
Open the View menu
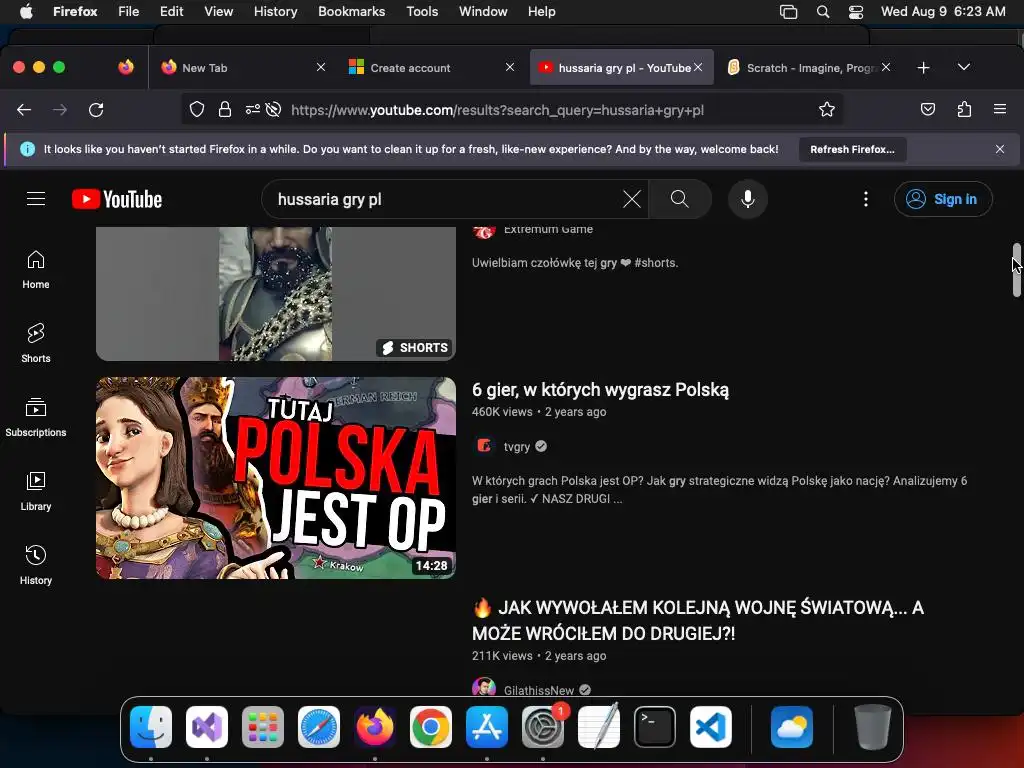click(218, 11)
